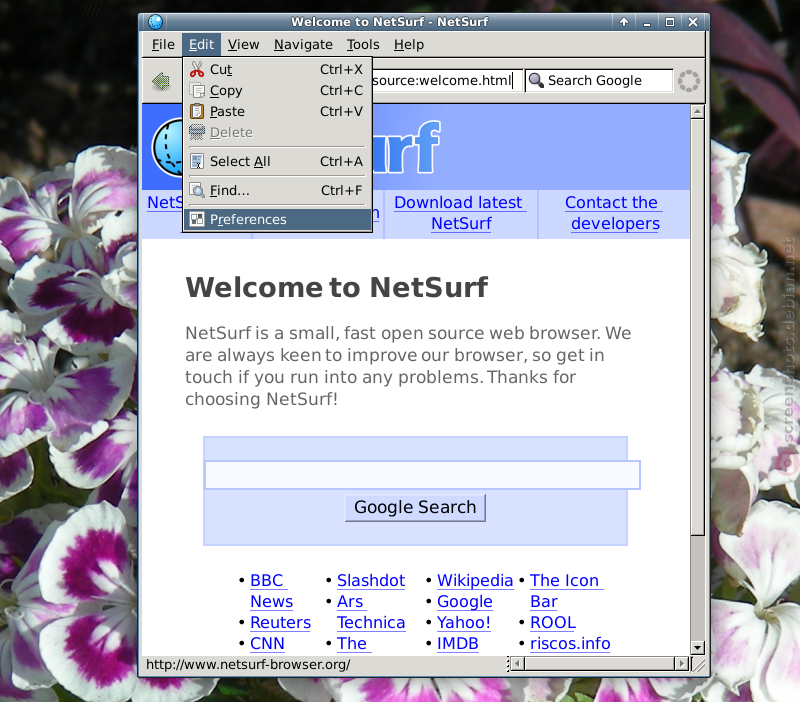Close the NetSurf window
The height and width of the screenshot is (702, 800).
point(693,22)
